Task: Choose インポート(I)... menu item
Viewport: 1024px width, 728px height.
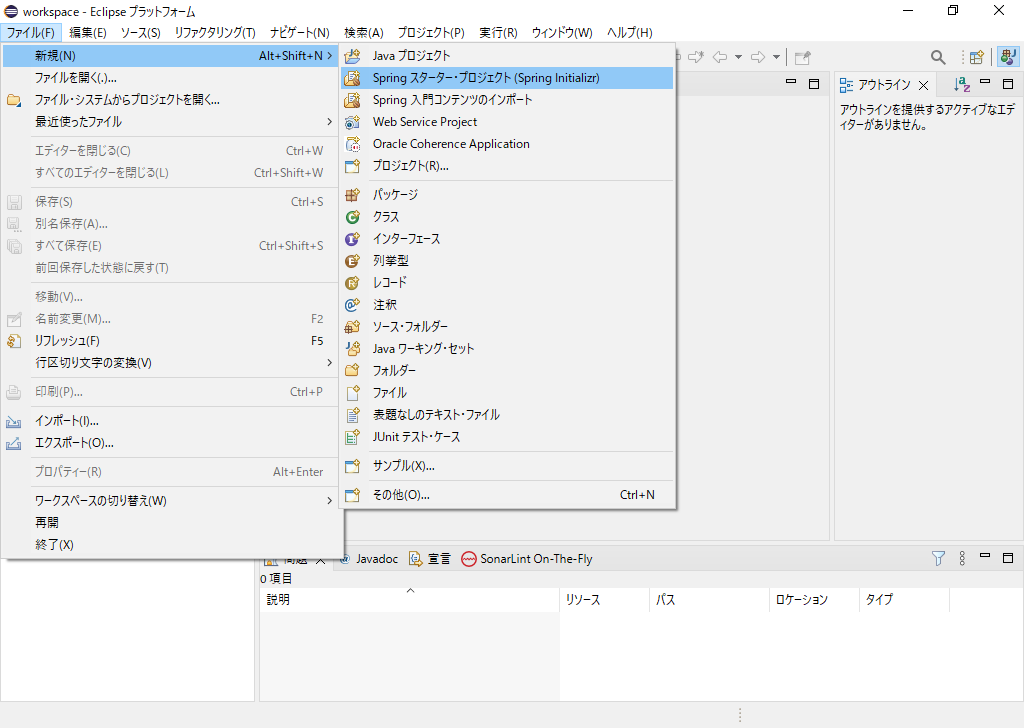Action: (170, 421)
